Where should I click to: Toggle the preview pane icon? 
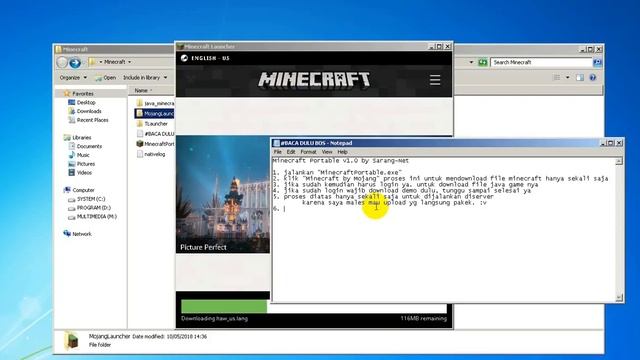click(580, 78)
